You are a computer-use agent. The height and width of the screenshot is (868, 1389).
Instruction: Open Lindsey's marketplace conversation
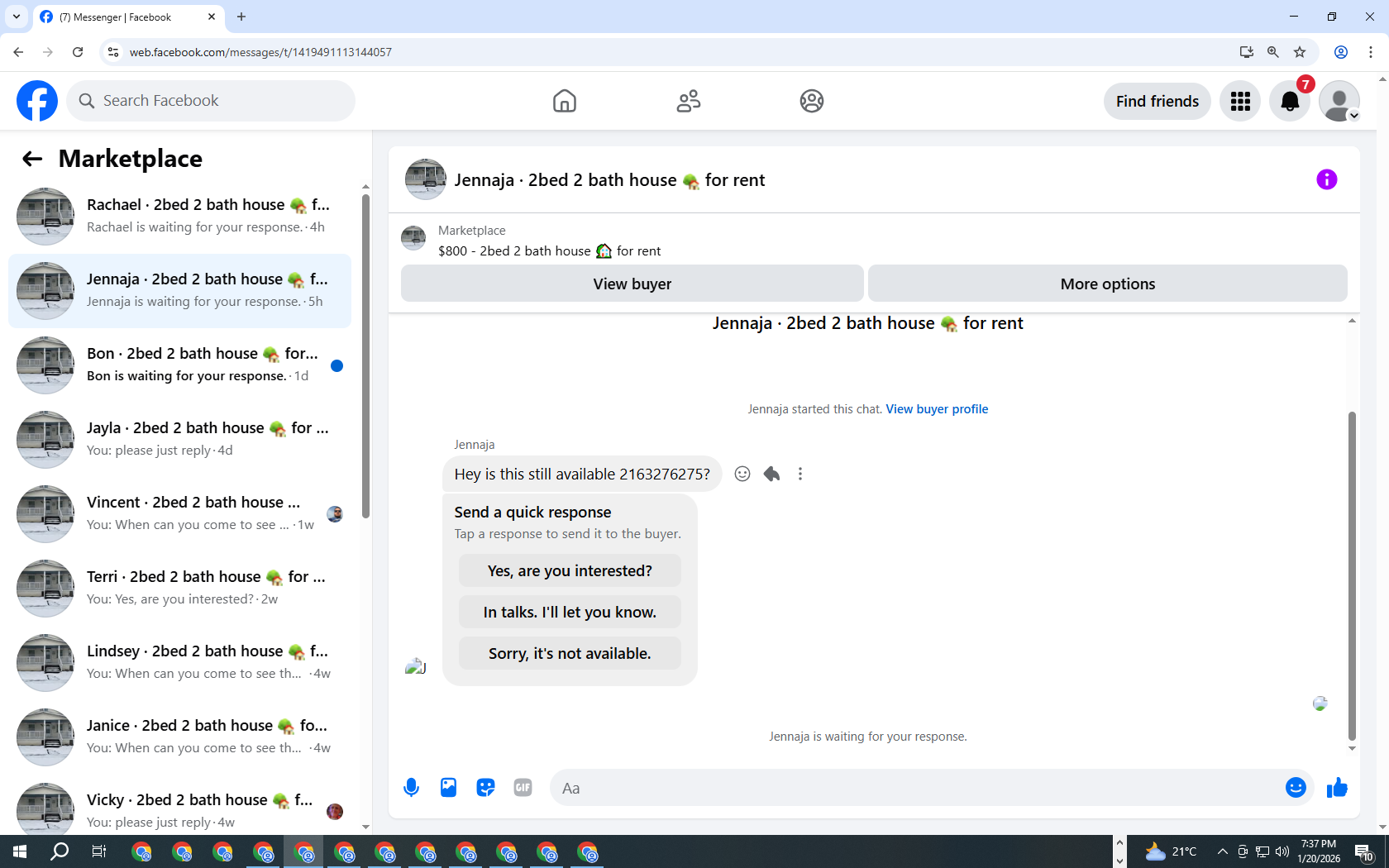click(x=180, y=663)
